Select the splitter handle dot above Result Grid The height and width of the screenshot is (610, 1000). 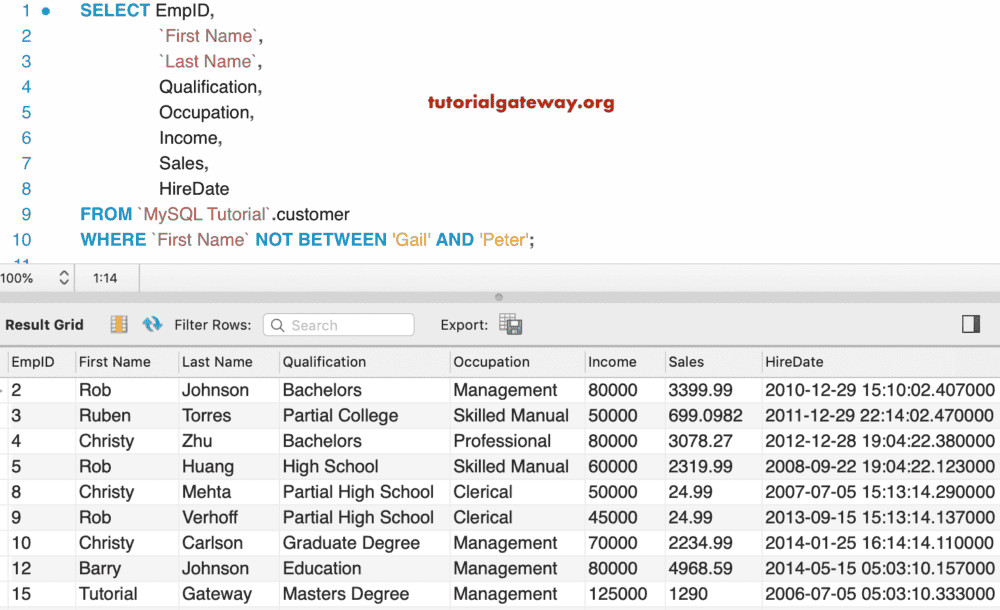click(499, 297)
